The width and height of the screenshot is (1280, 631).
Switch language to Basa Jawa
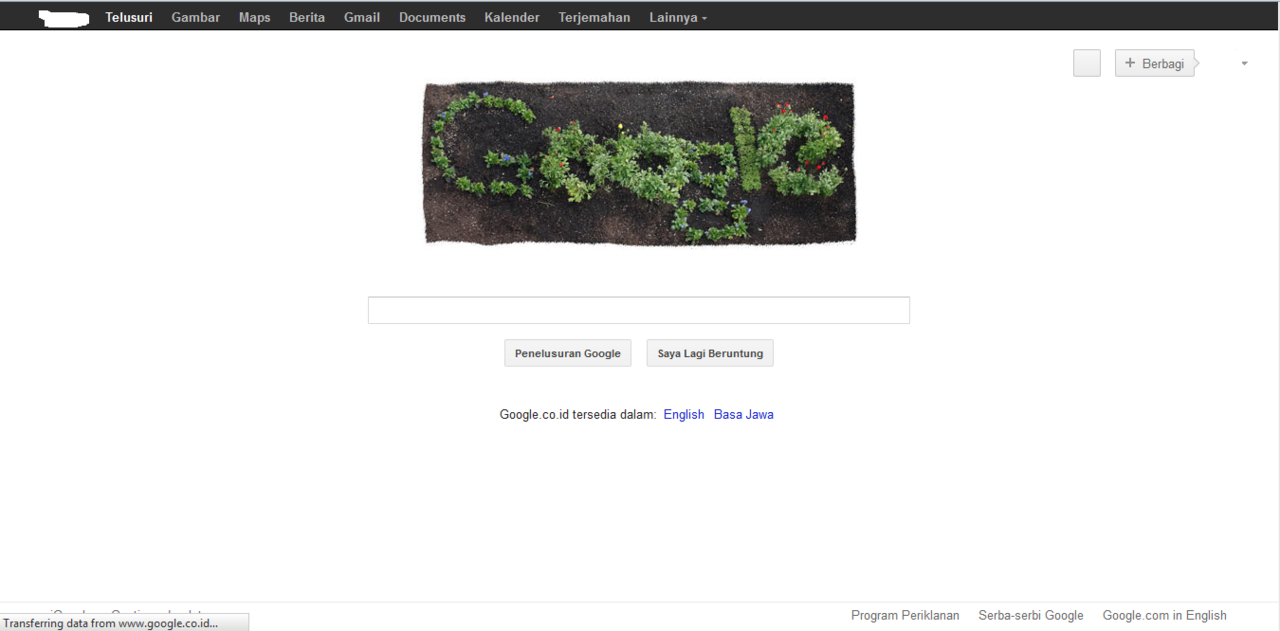pos(744,414)
